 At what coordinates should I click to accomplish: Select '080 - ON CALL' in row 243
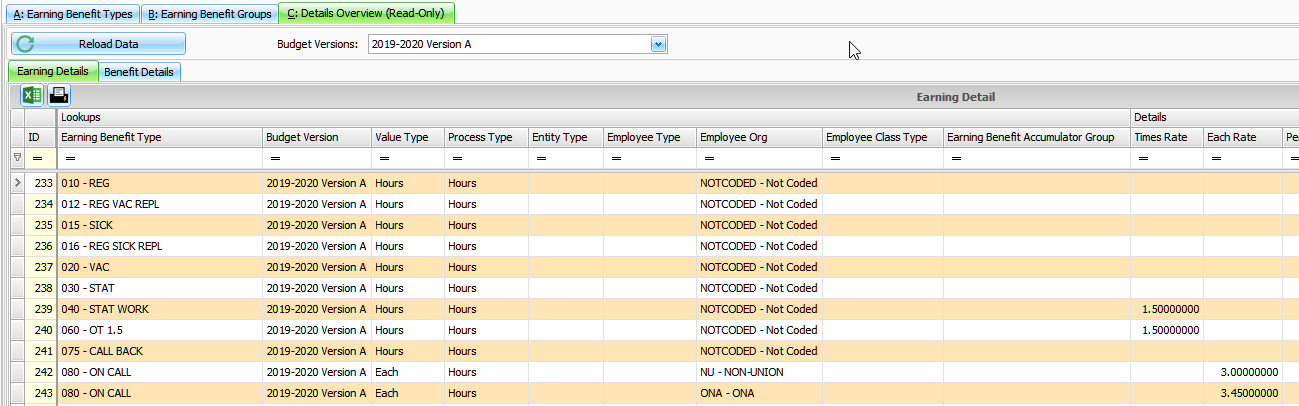tap(159, 393)
